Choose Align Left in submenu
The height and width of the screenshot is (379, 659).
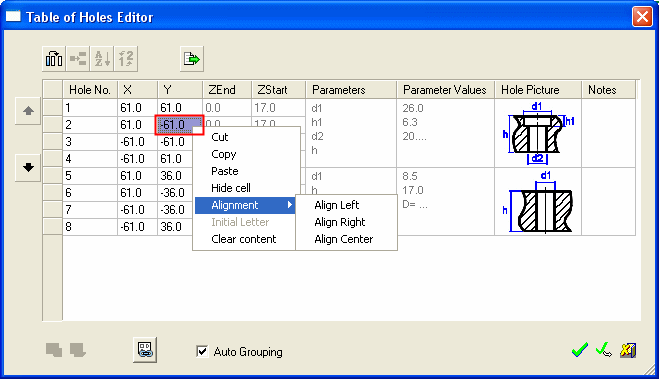(x=337, y=205)
